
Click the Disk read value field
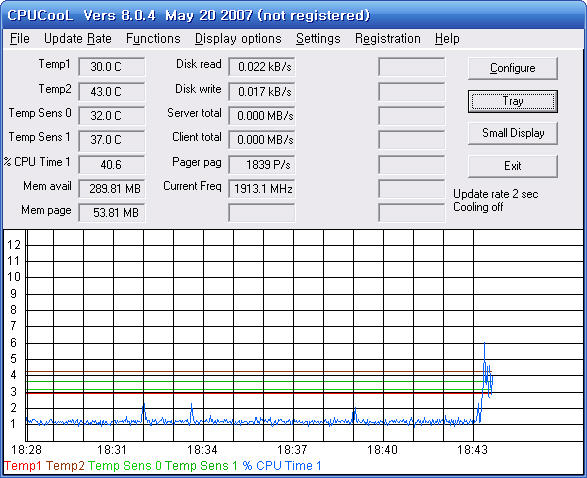[262, 67]
